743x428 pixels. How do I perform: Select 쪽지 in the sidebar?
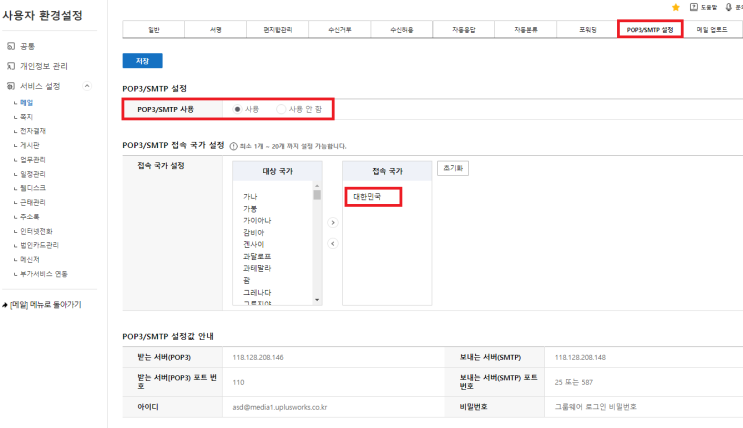pyautogui.click(x=27, y=117)
